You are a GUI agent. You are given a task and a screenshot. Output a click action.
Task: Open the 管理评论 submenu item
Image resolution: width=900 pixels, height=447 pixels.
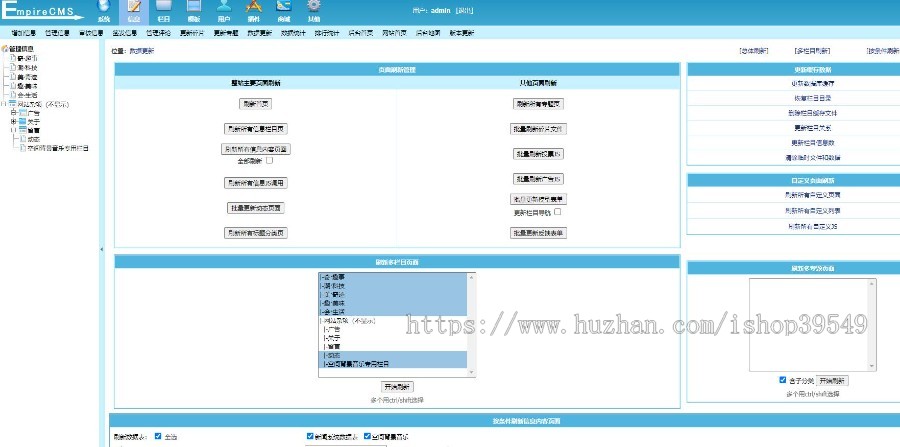(x=158, y=33)
